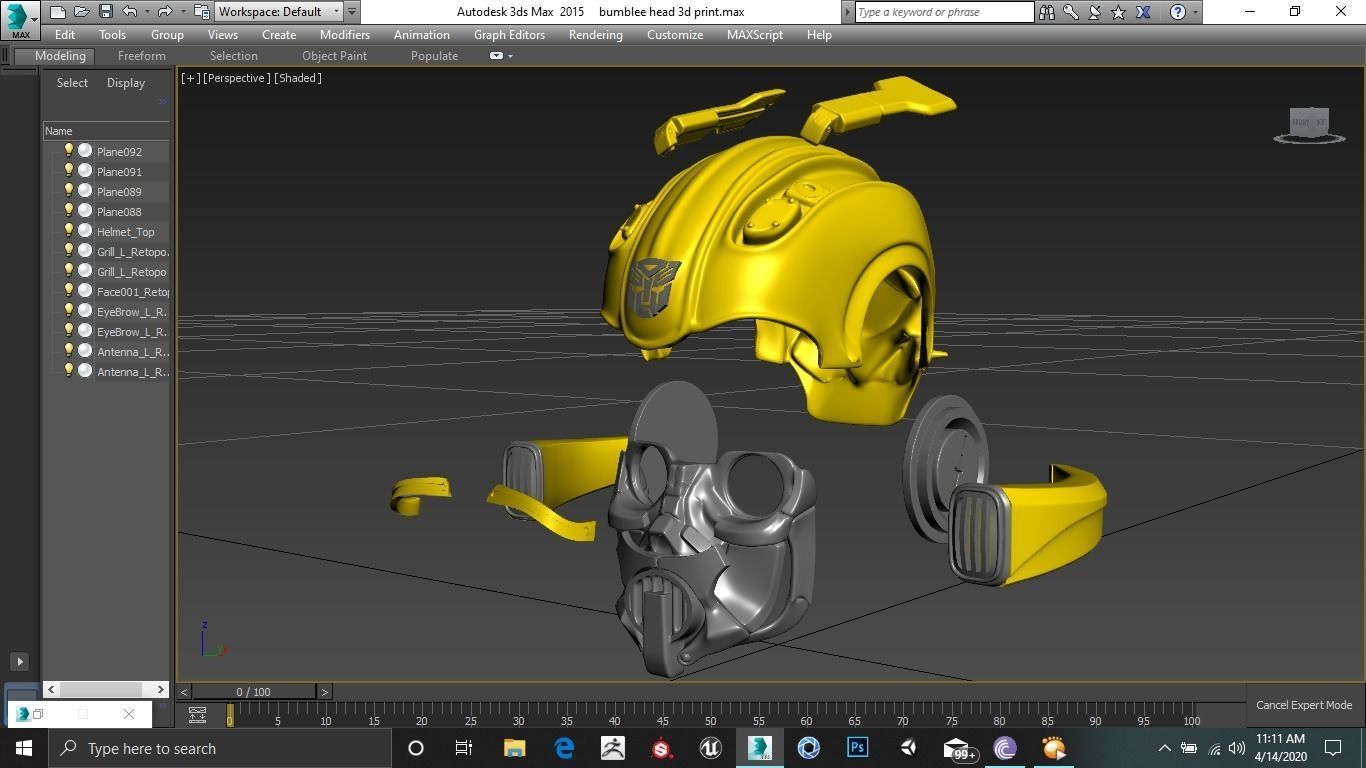
Task: Toggle the light bulb visibility for Plane091
Action: point(69,171)
